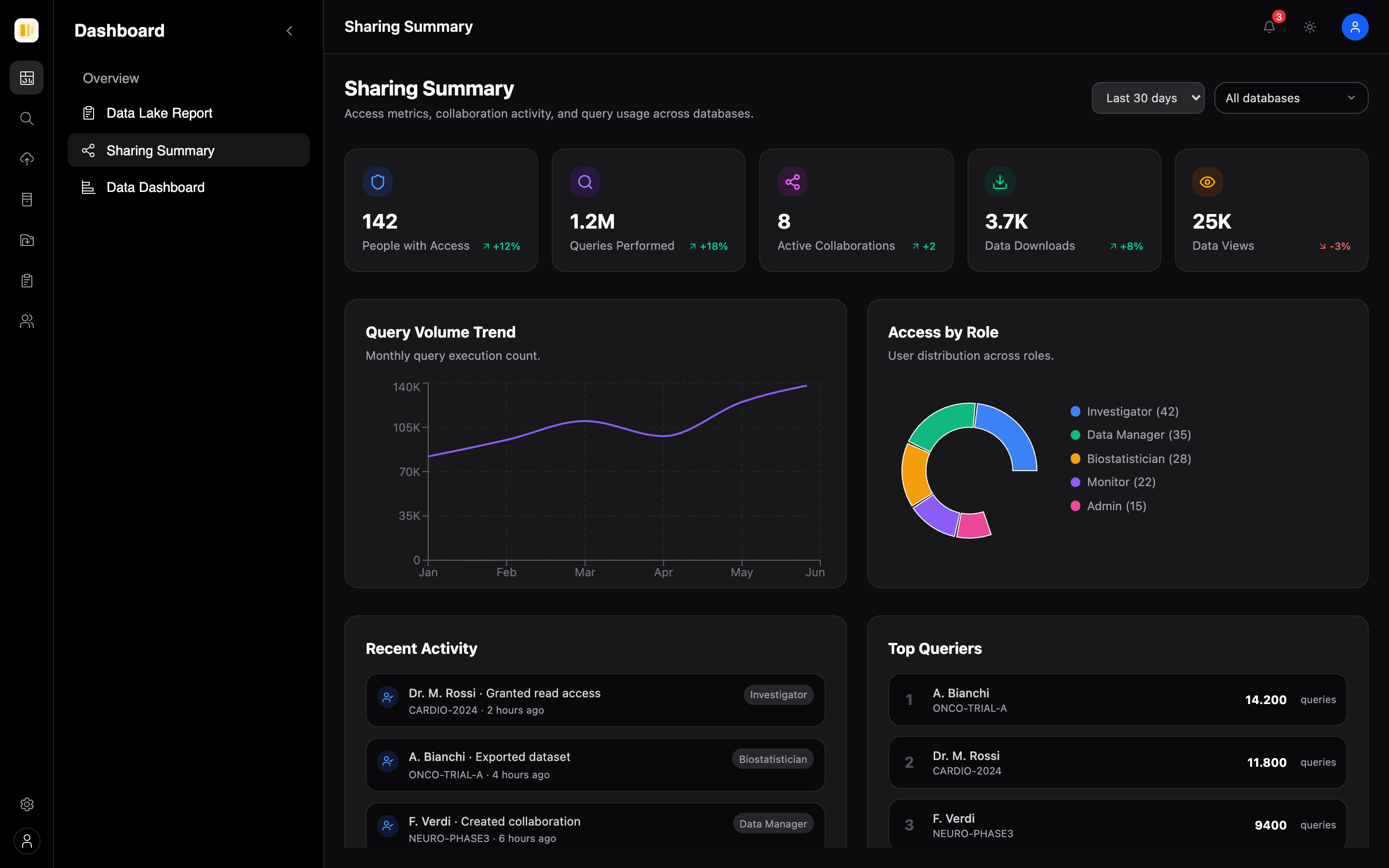Open the clipboard report rail icon
The height and width of the screenshot is (868, 1389).
27,281
